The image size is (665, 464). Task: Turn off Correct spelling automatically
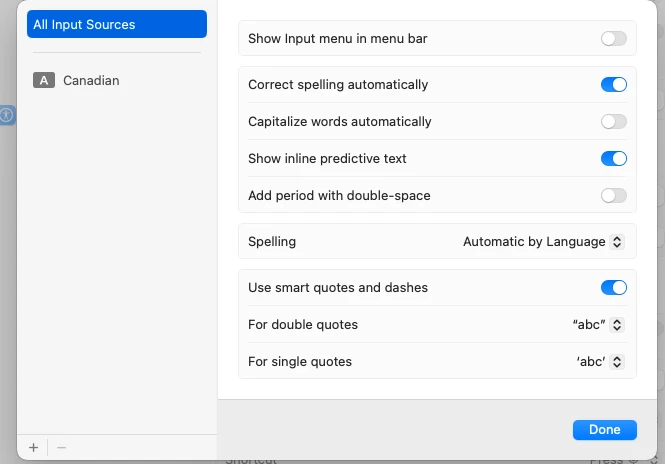click(614, 84)
